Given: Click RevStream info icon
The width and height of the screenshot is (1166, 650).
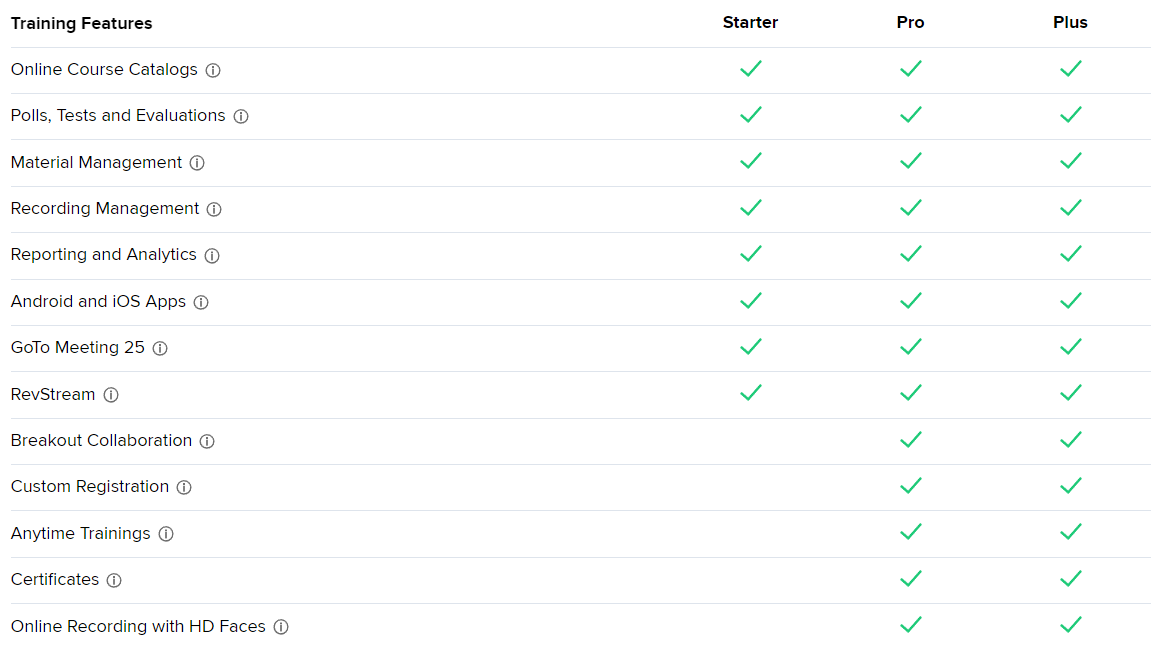Looking at the screenshot, I should point(111,395).
